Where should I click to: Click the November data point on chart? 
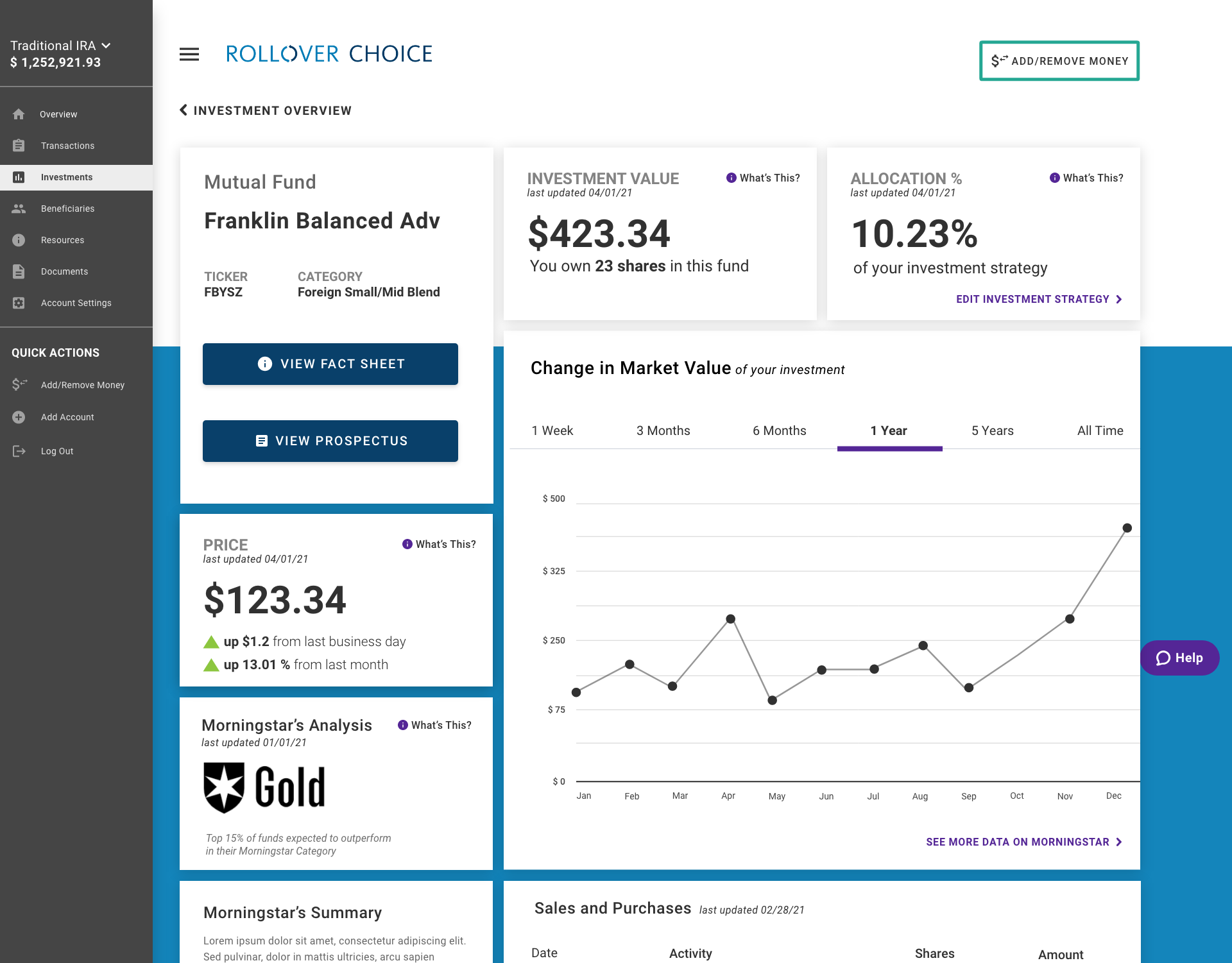[x=1069, y=619]
